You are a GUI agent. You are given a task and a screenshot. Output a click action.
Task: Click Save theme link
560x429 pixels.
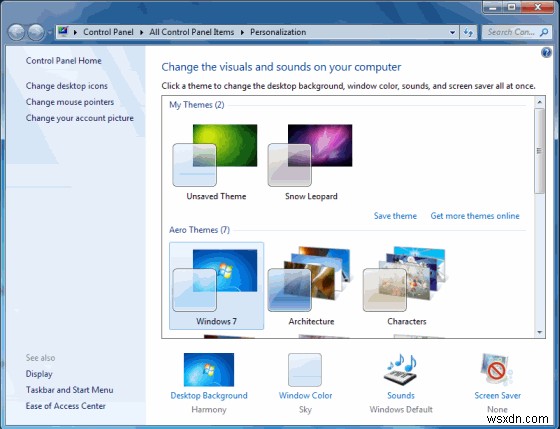pos(395,216)
